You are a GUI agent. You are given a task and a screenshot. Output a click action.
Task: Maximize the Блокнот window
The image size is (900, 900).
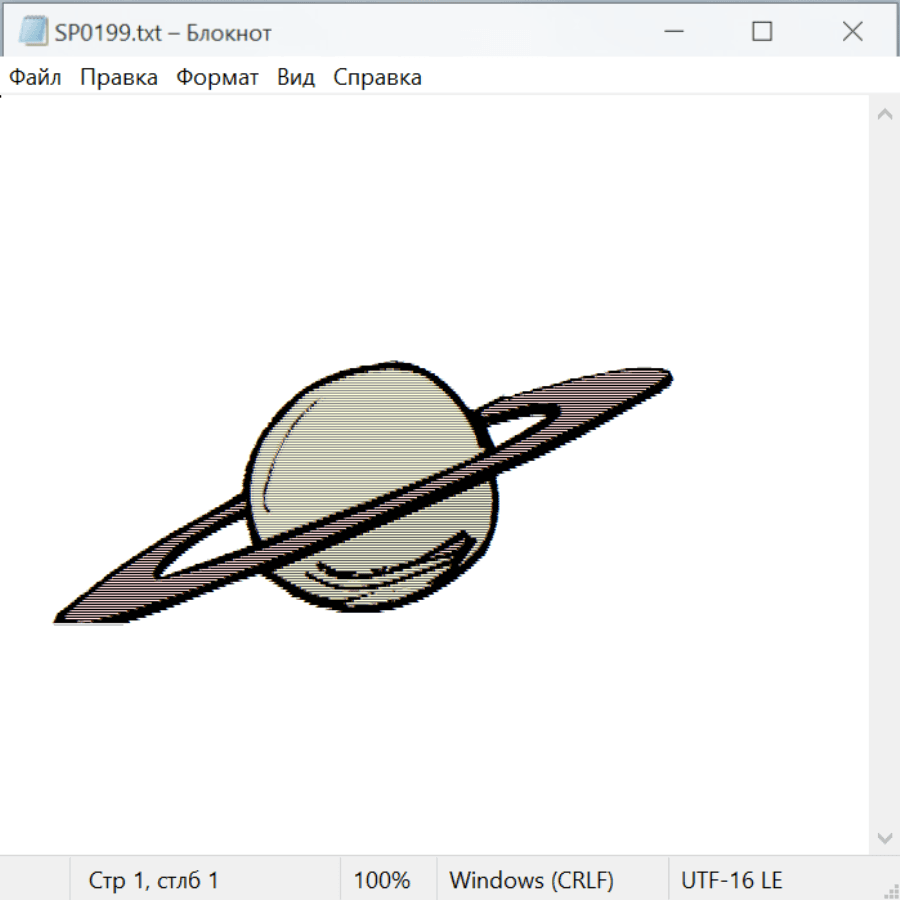pyautogui.click(x=762, y=32)
